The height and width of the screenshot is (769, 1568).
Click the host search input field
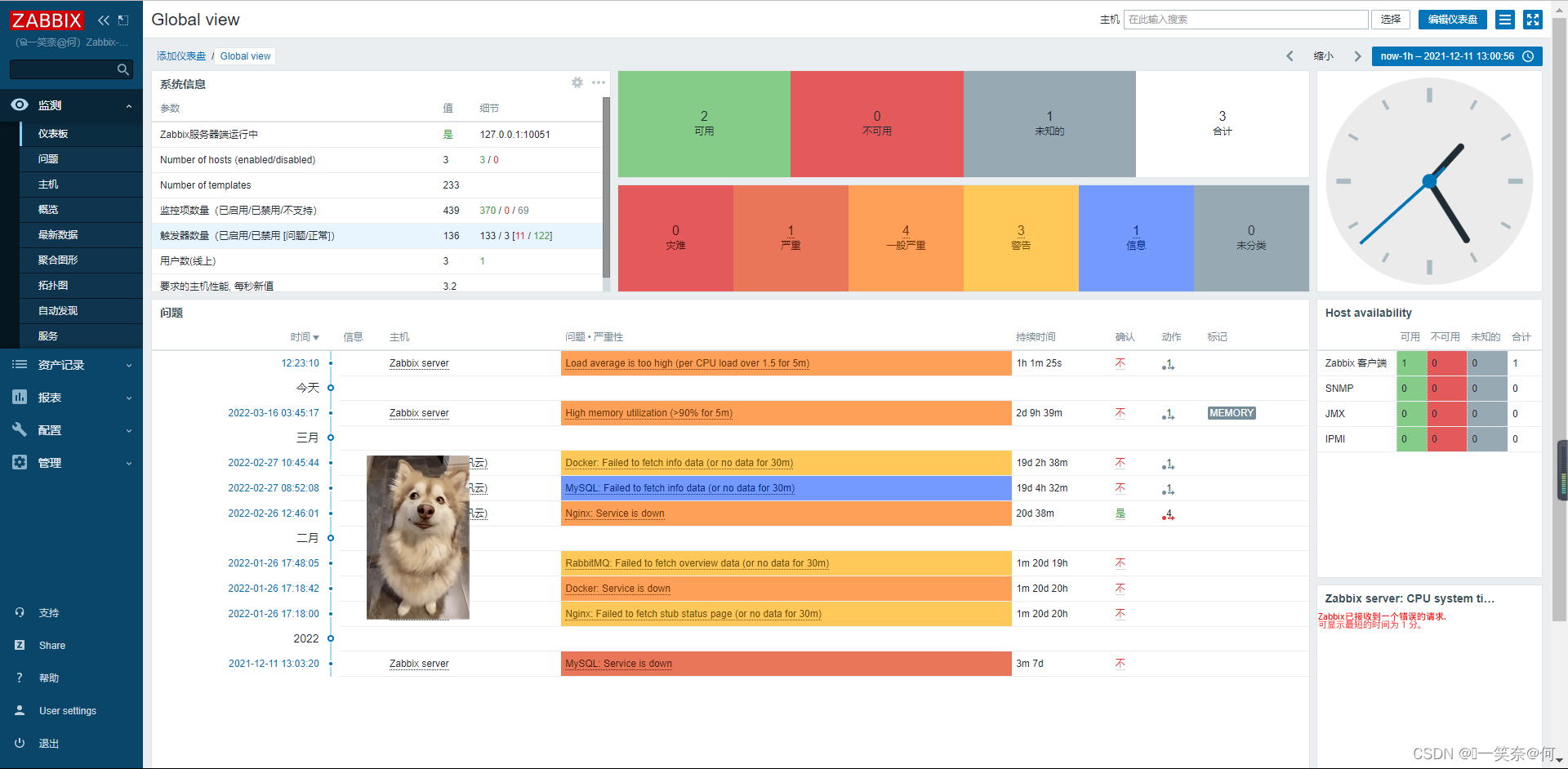pos(1245,20)
